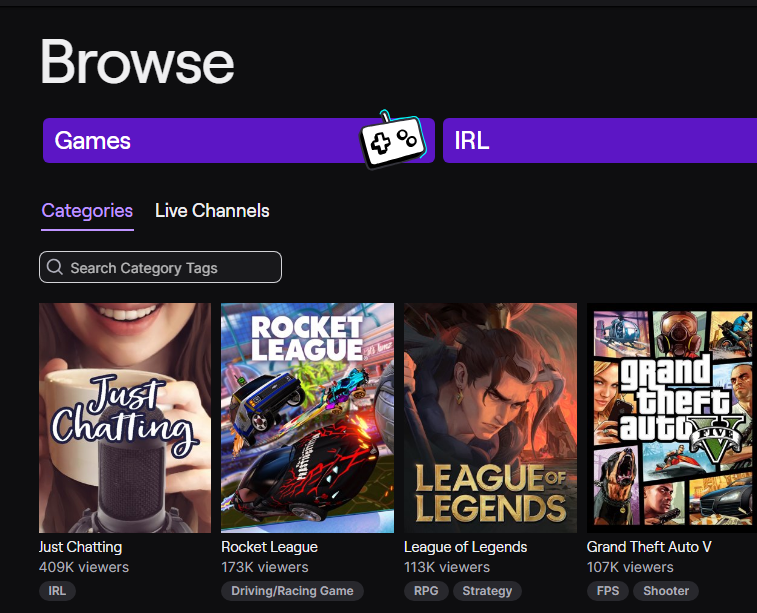Open the Grand Theft Auto V cover art
This screenshot has width=757, height=613.
point(672,418)
